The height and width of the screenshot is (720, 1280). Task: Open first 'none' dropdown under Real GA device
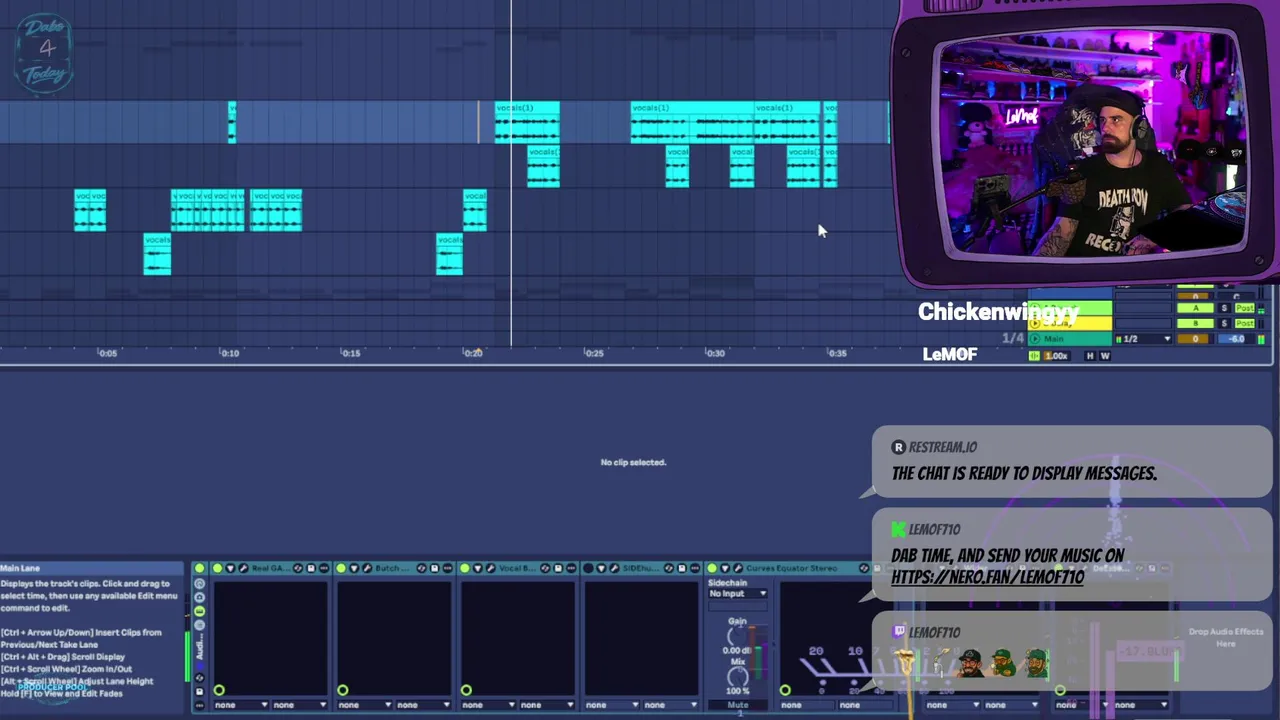(x=240, y=705)
